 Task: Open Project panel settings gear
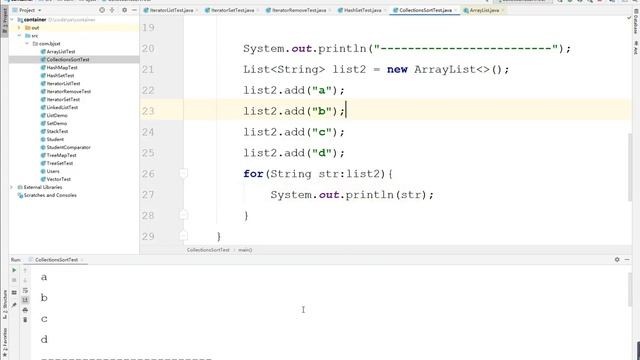(124, 10)
